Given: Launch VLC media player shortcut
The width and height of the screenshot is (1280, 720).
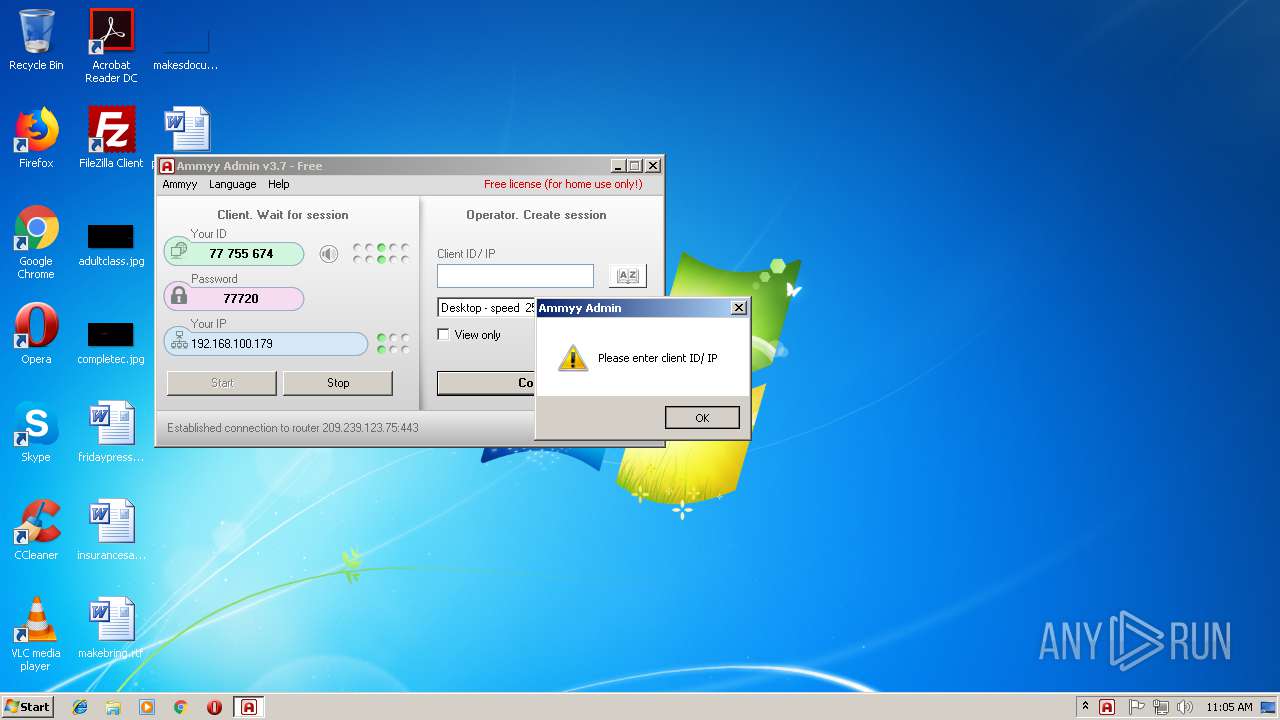Looking at the screenshot, I should click(x=36, y=634).
